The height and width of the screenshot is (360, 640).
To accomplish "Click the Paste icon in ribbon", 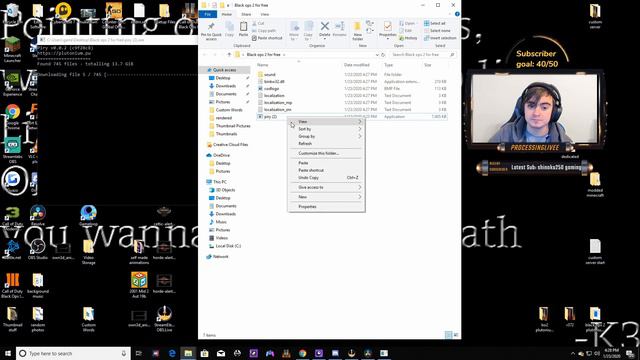I will pos(243,29).
